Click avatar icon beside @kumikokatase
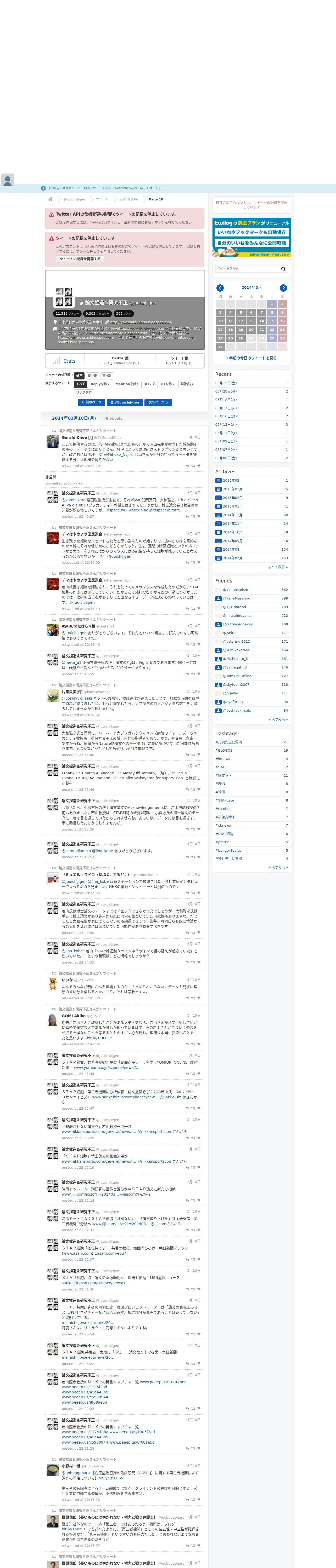 (218, 650)
